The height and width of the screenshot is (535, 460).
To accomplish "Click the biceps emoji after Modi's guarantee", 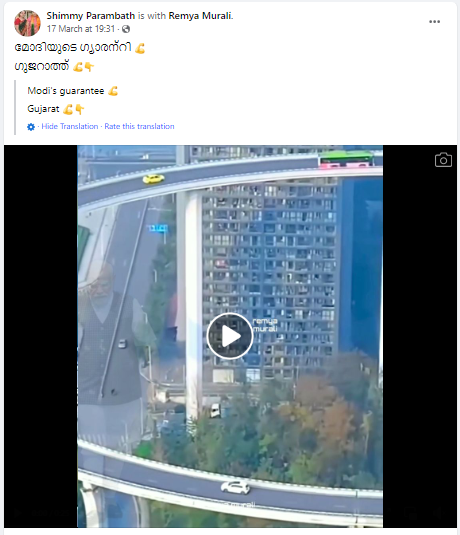I will coord(113,91).
